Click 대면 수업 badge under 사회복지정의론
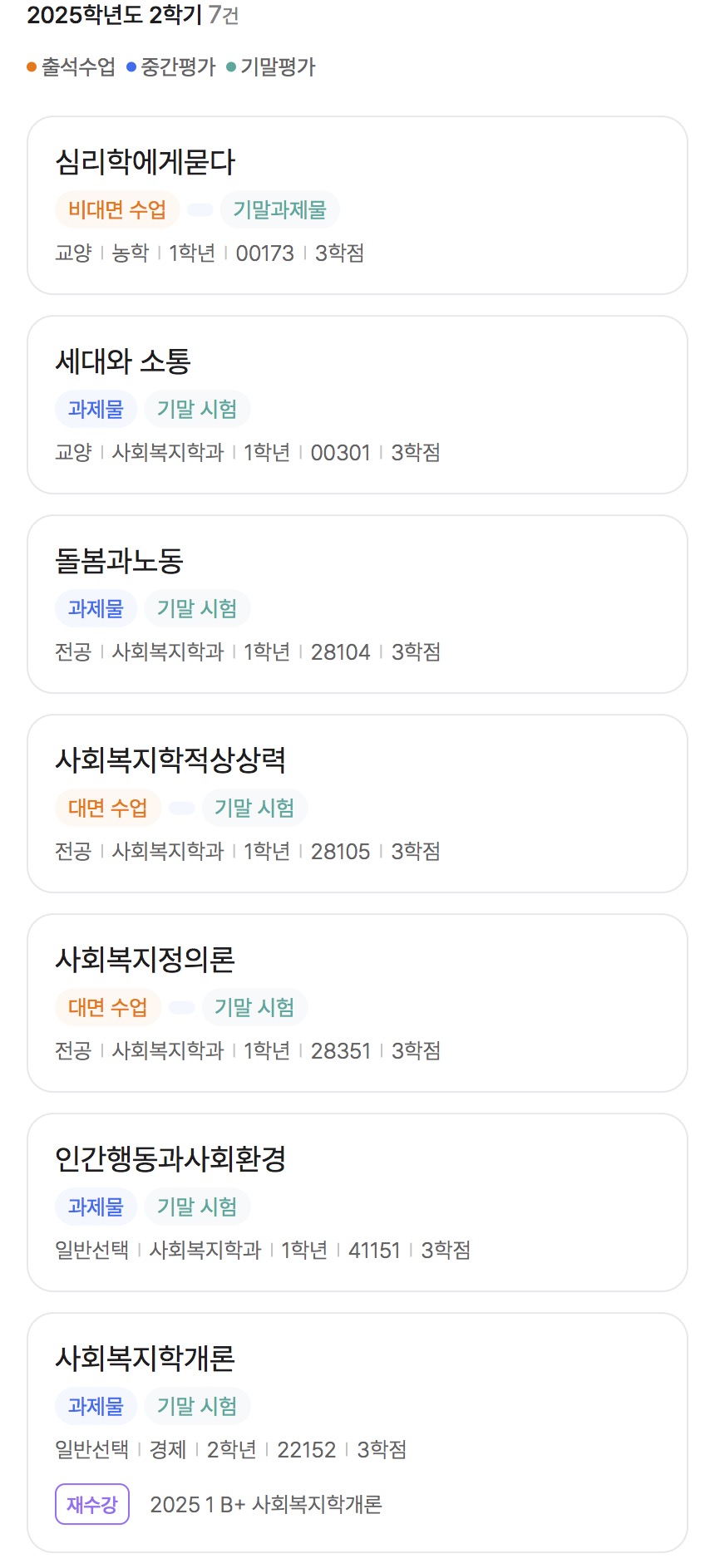This screenshot has height=1568, width=715. 107,1008
